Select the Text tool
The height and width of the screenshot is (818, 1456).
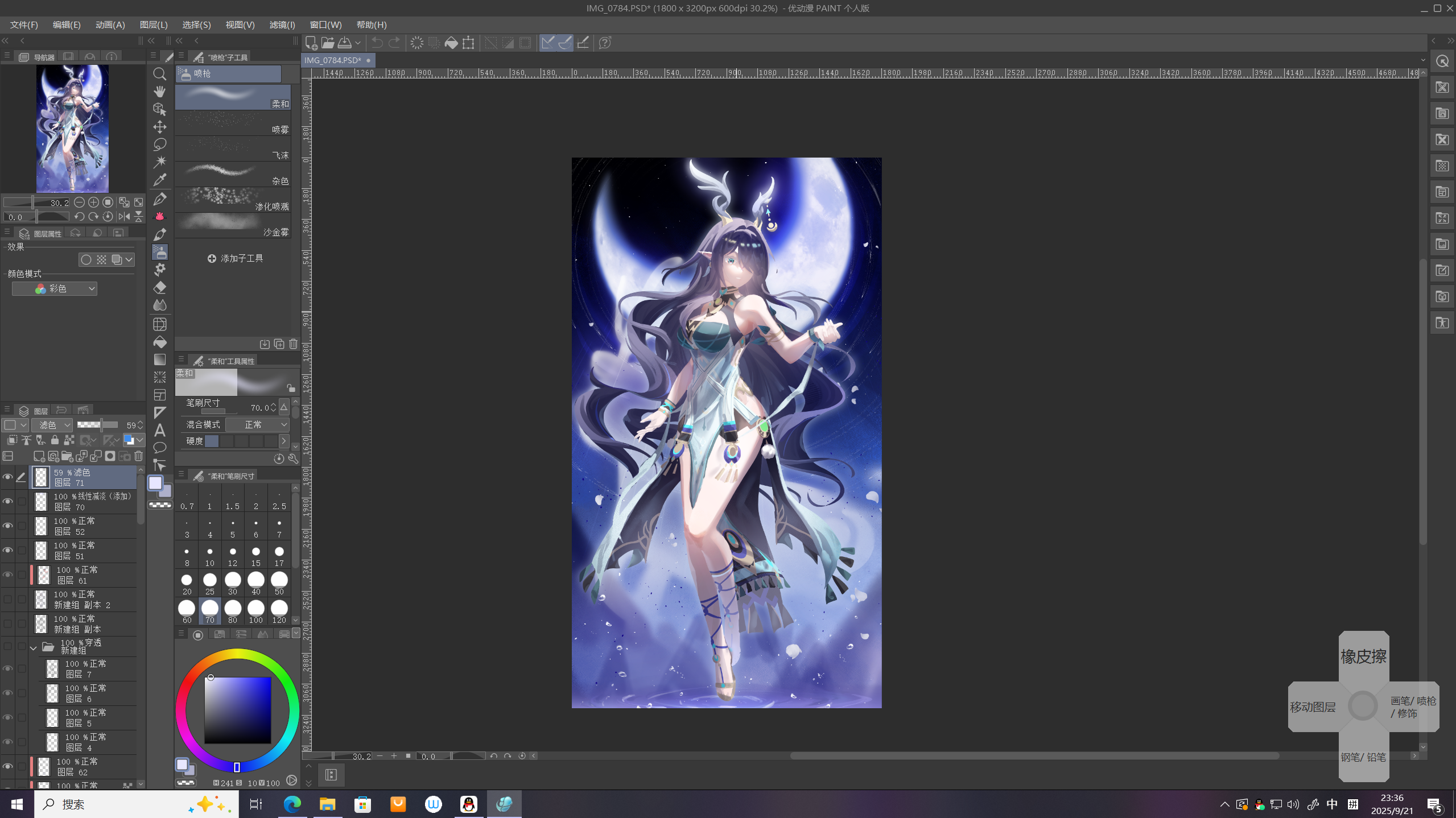(160, 430)
